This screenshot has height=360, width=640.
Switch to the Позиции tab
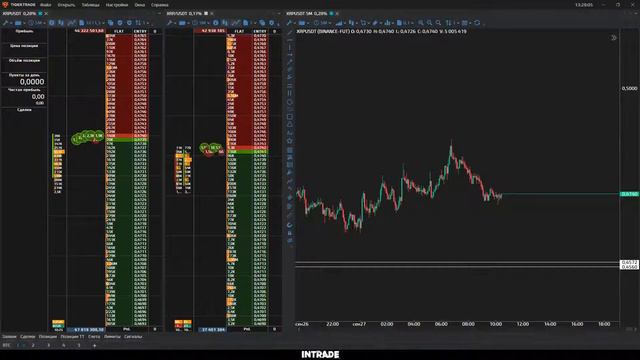pos(48,337)
